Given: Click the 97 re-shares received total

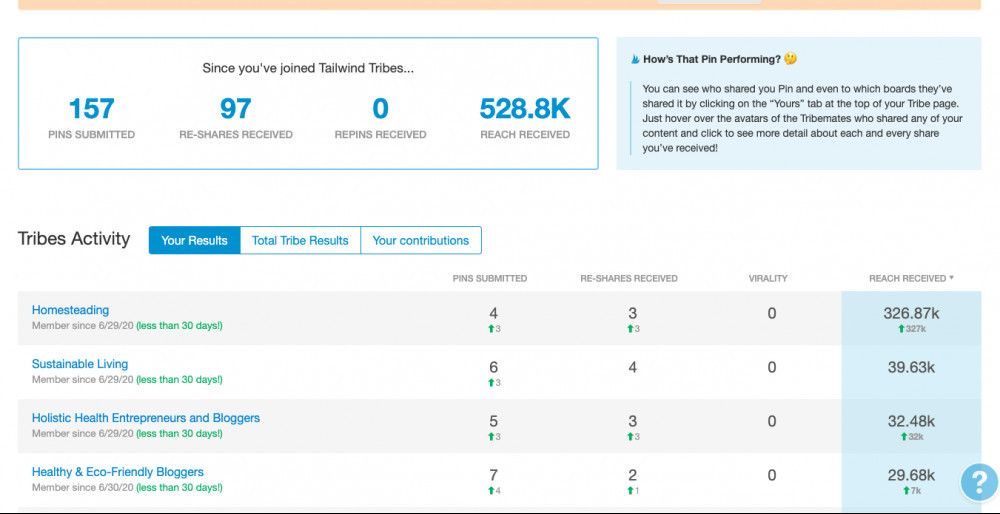Looking at the screenshot, I should coord(236,109).
